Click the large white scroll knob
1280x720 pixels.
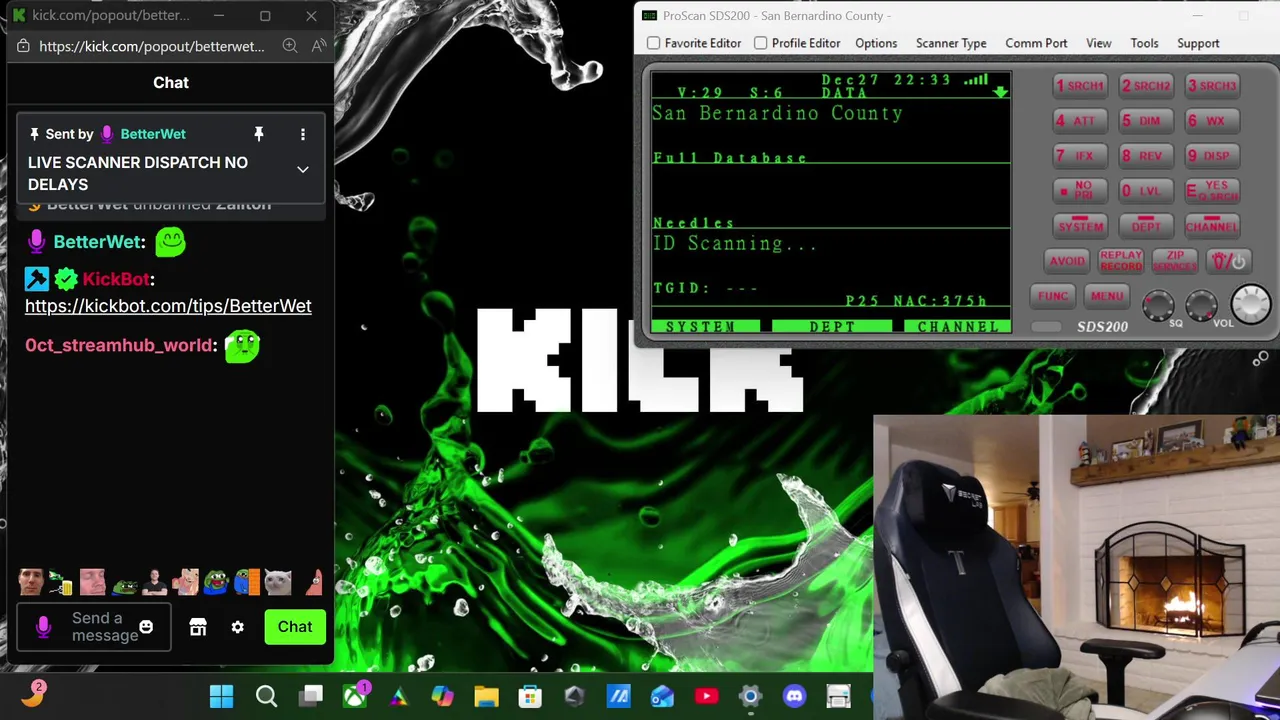(1250, 304)
